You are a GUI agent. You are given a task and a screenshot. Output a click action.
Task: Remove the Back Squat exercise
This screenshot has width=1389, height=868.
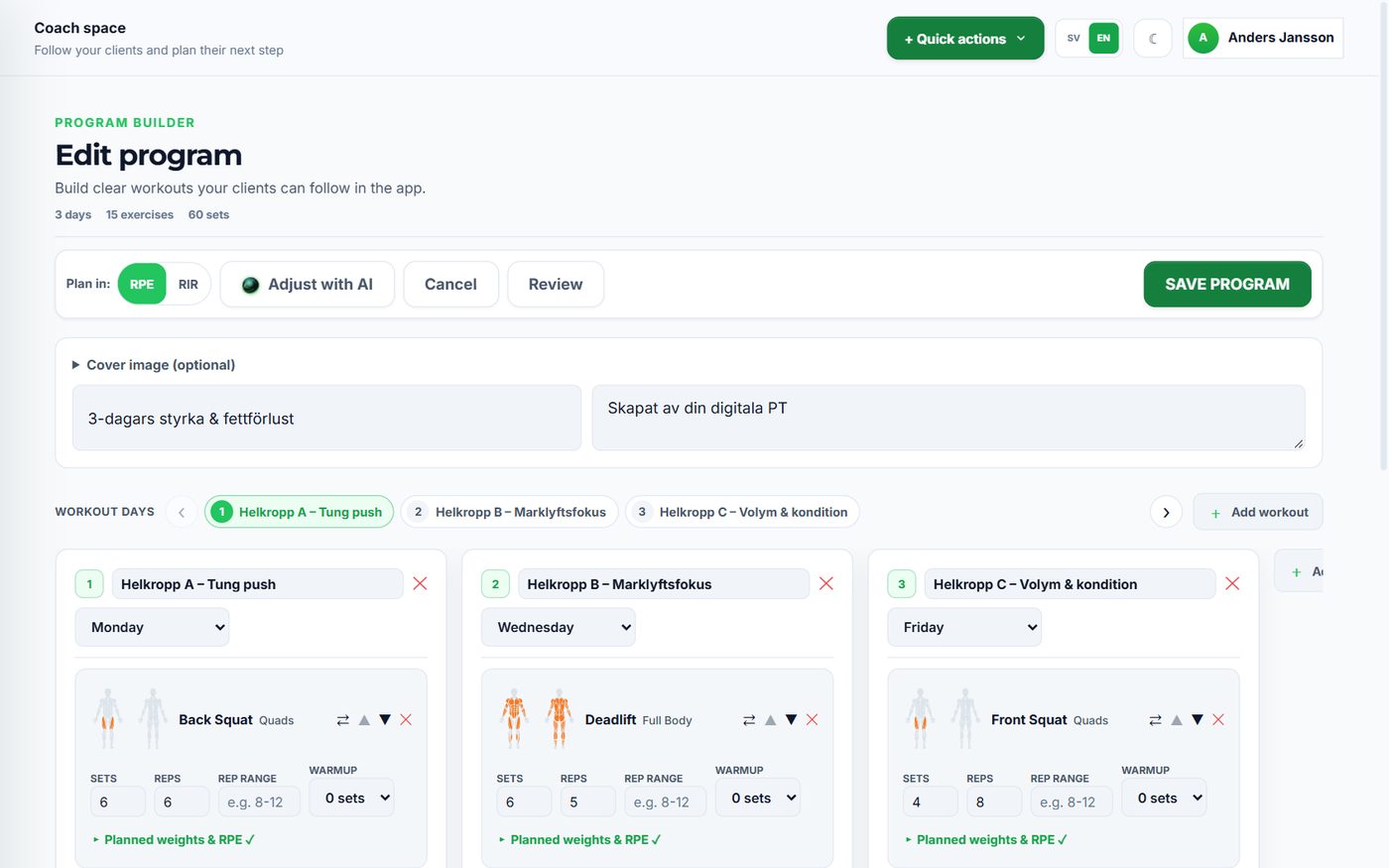point(406,720)
